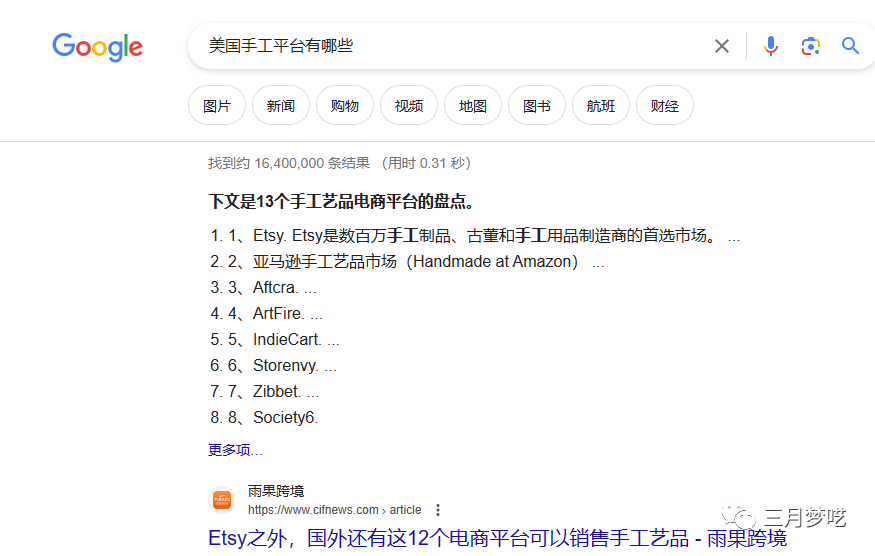Click the Etsy list item text

coord(475,236)
